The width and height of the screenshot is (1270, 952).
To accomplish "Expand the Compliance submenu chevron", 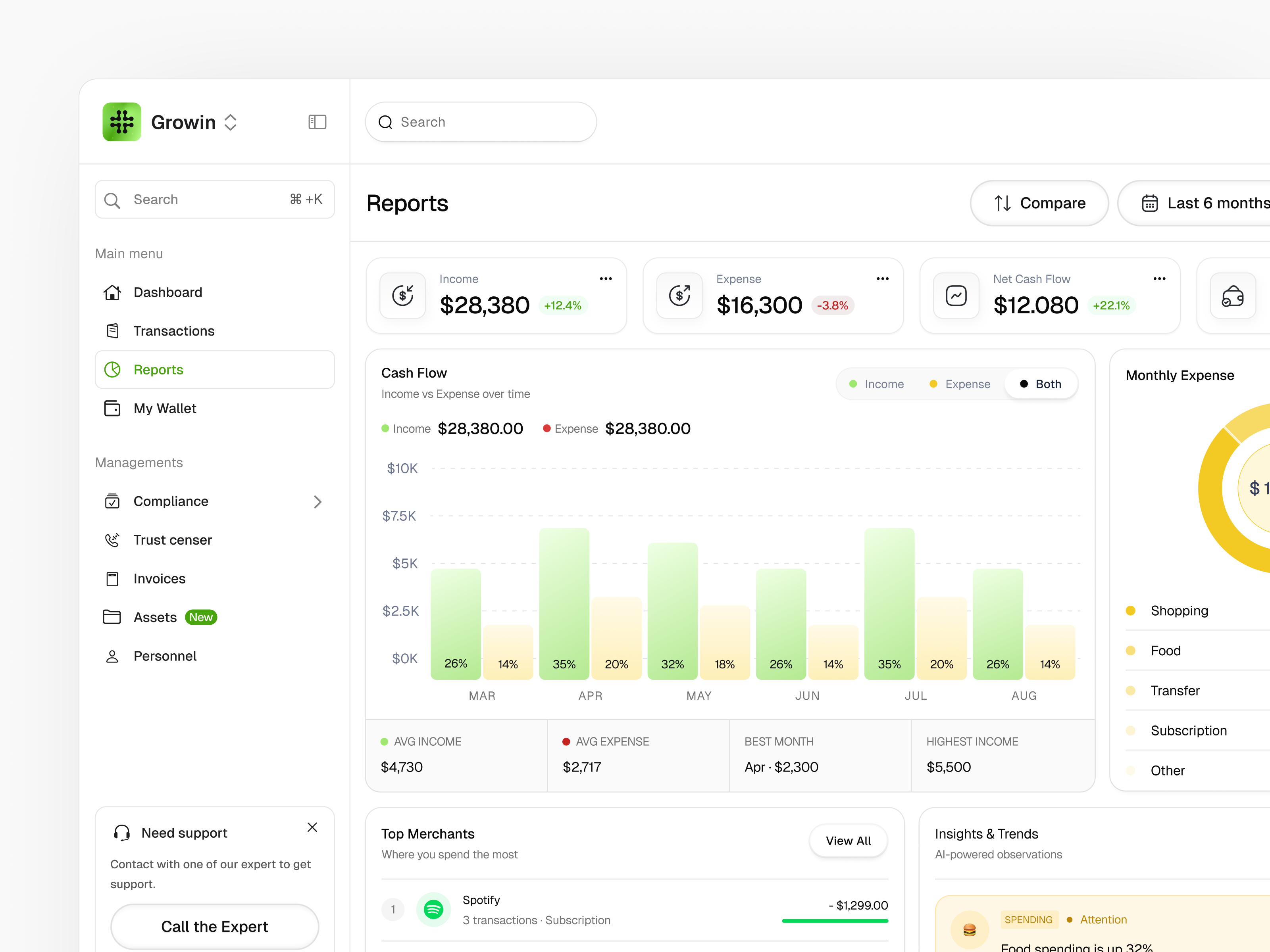I will 317,501.
